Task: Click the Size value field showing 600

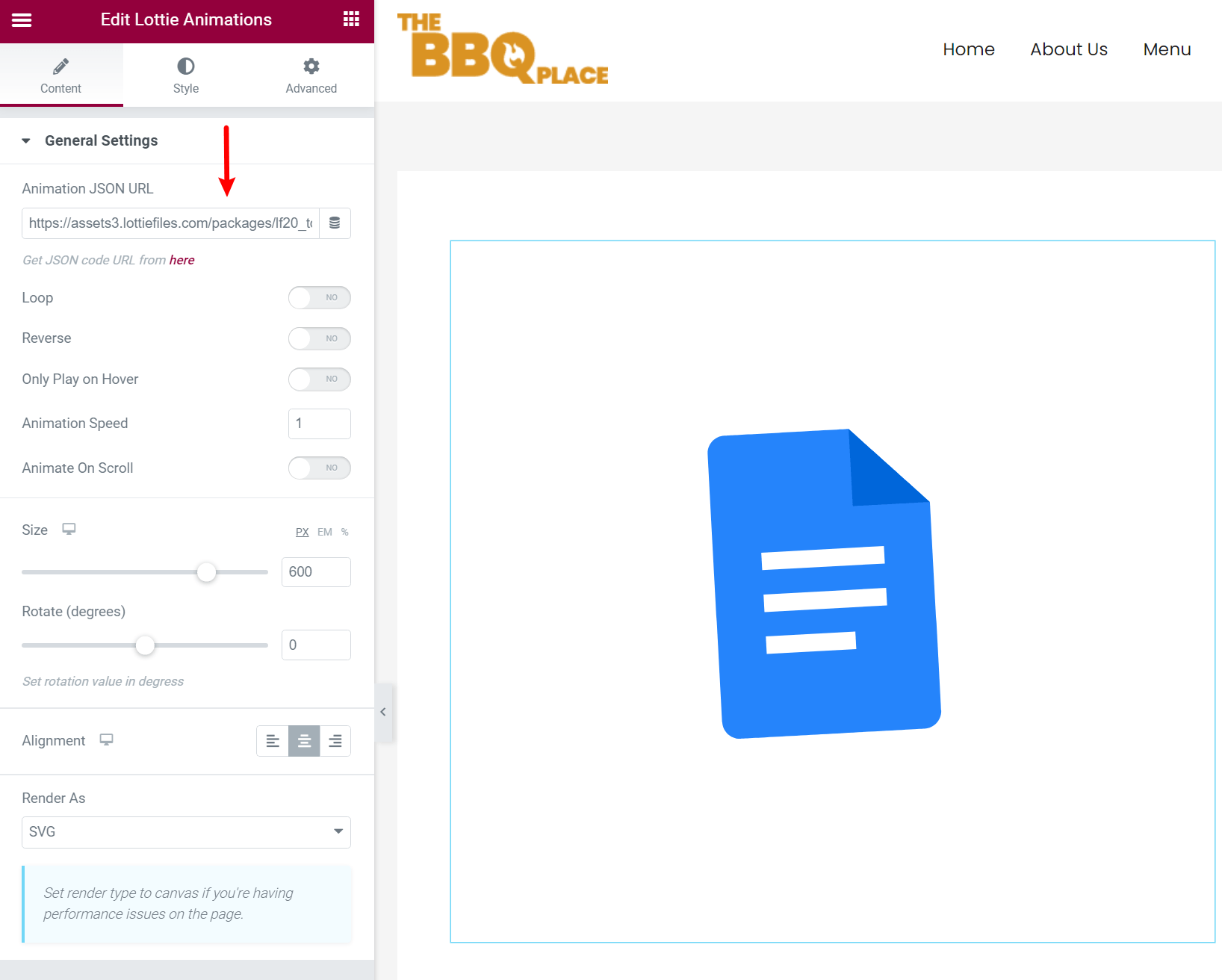Action: pyautogui.click(x=316, y=572)
